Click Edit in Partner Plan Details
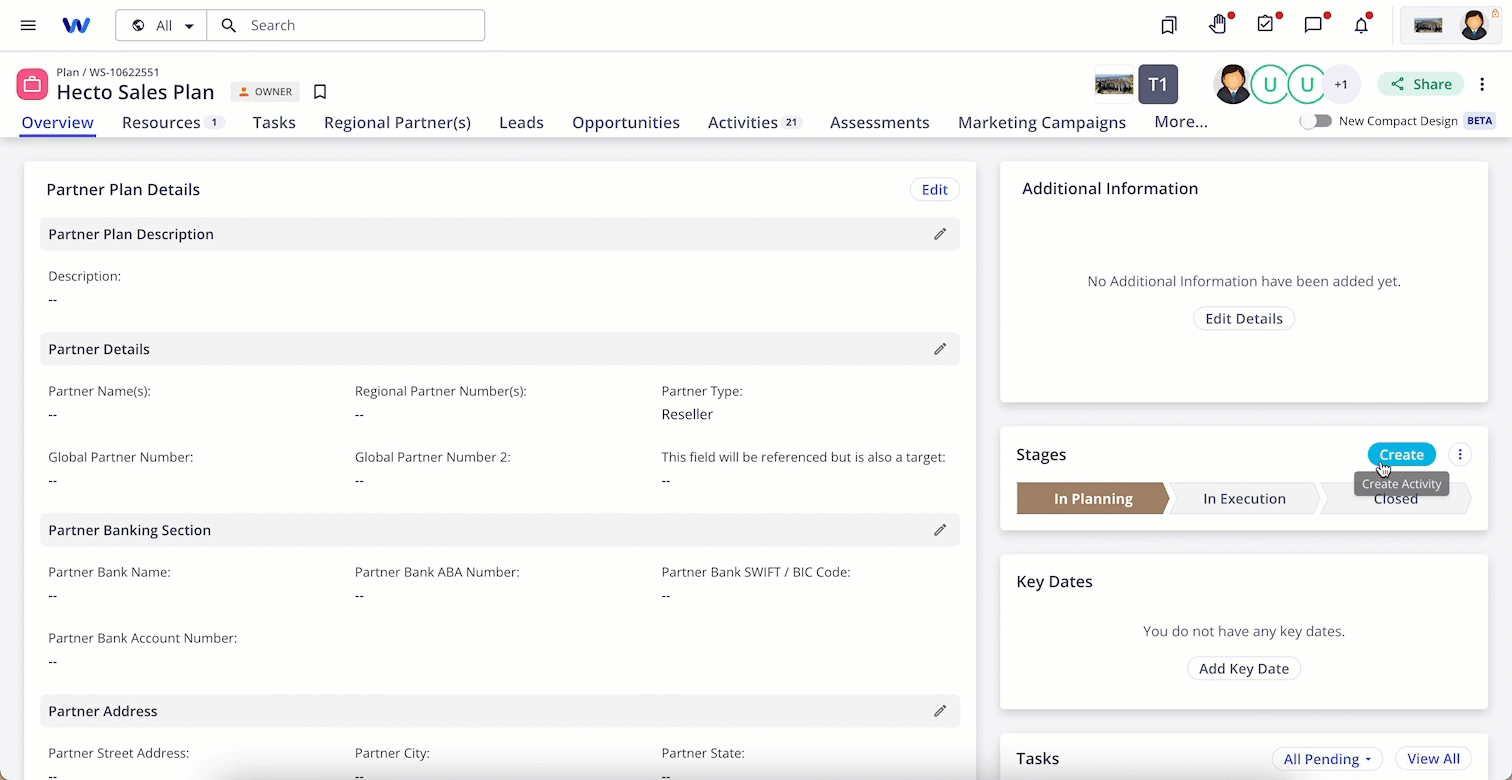1512x780 pixels. pyautogui.click(x=935, y=190)
